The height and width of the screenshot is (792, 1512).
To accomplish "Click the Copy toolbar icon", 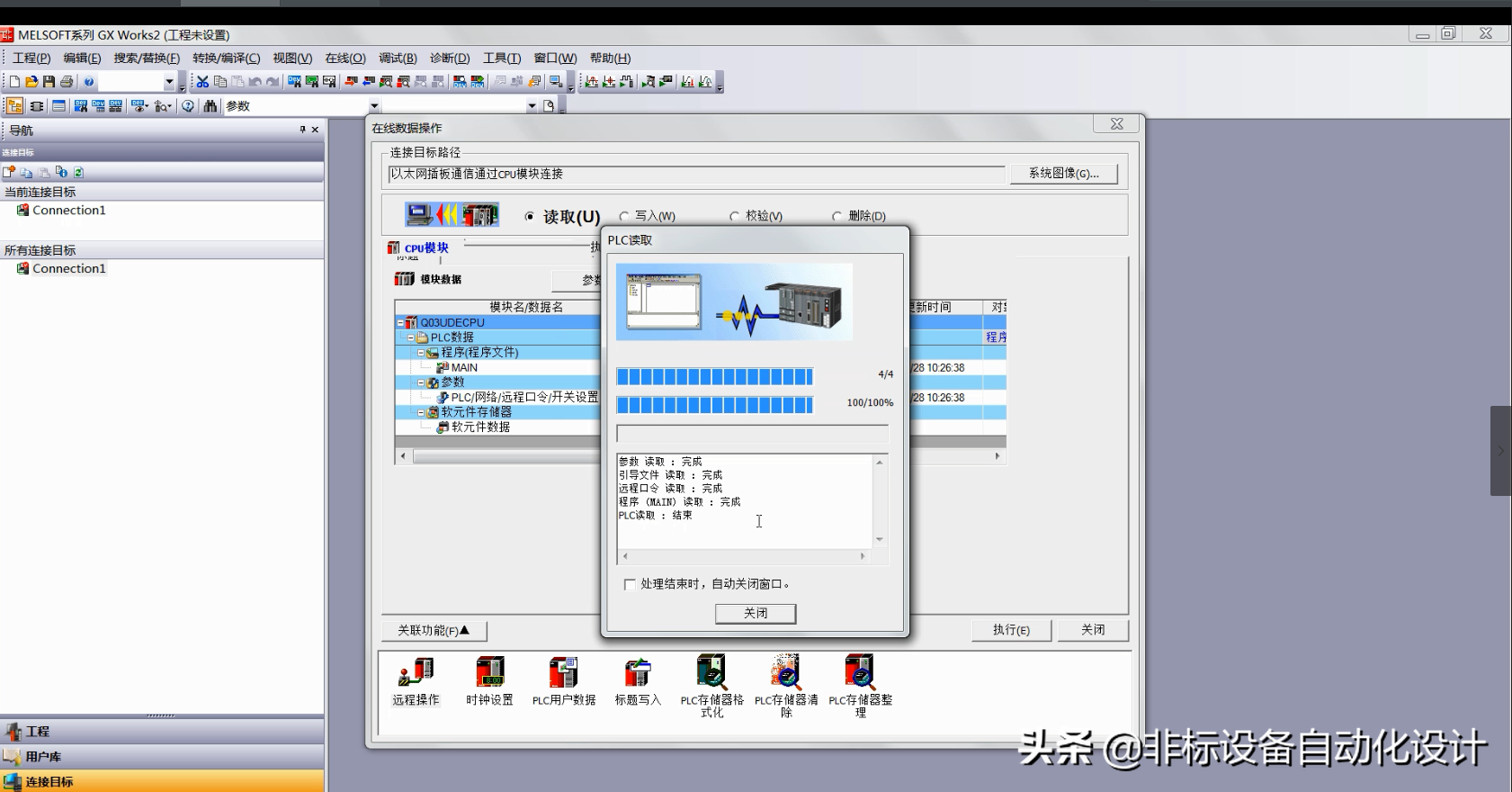I will point(220,82).
